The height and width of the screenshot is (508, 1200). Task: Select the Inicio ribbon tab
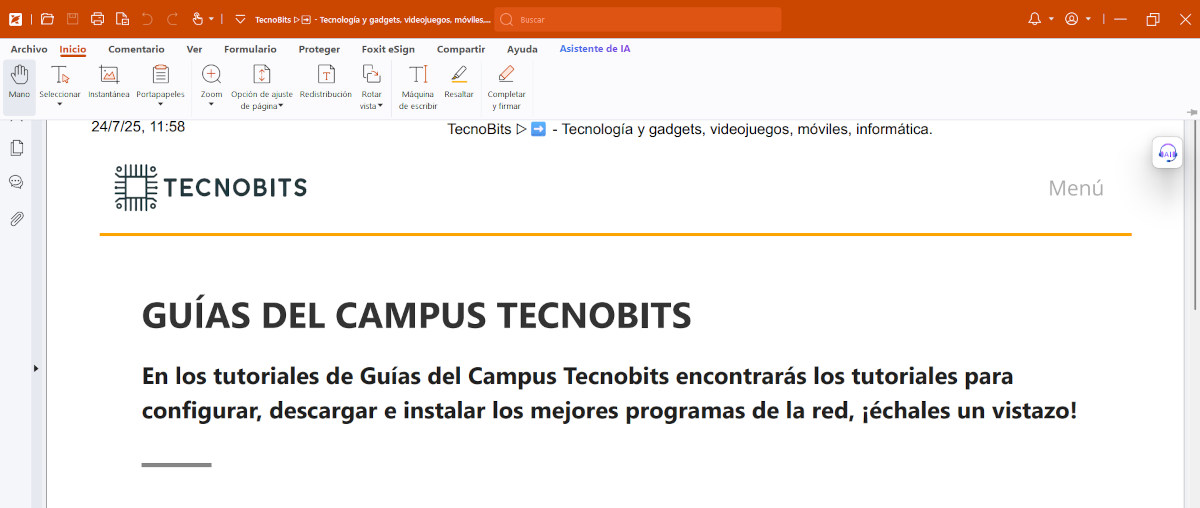click(x=73, y=49)
